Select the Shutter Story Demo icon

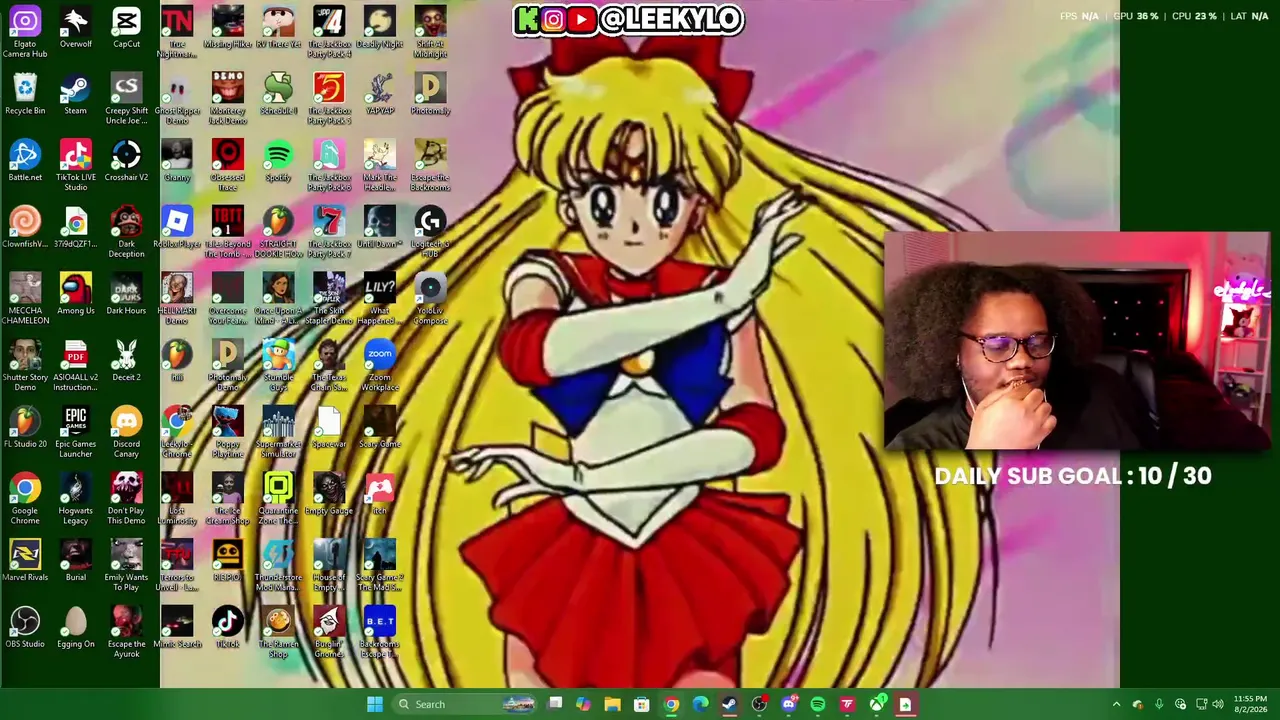25,366
